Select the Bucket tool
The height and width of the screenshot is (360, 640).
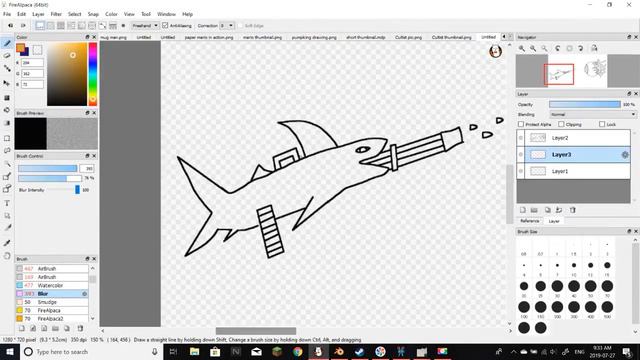[7, 110]
